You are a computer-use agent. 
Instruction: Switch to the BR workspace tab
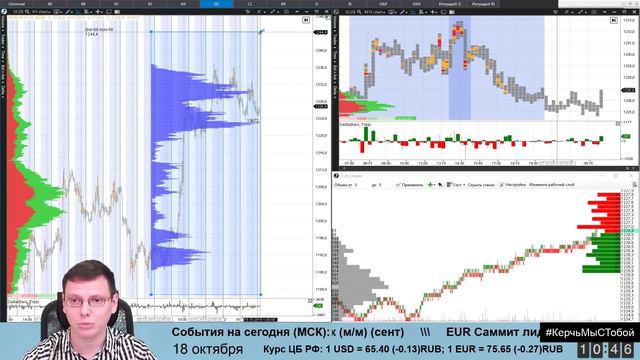[283, 4]
